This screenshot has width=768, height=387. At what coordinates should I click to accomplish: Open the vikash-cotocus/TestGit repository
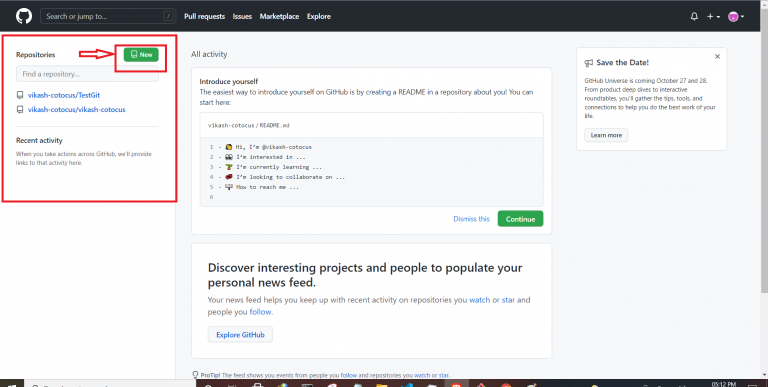point(64,95)
